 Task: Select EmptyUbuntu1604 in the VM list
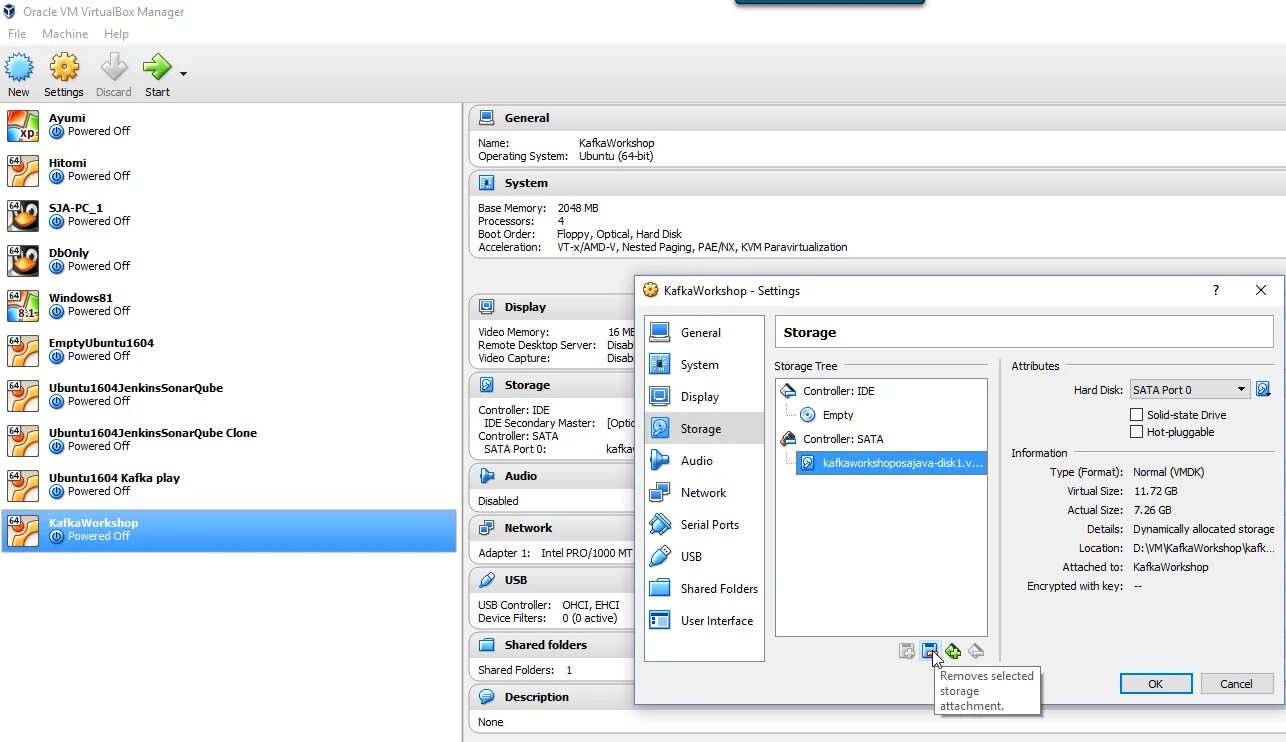[x=229, y=350]
